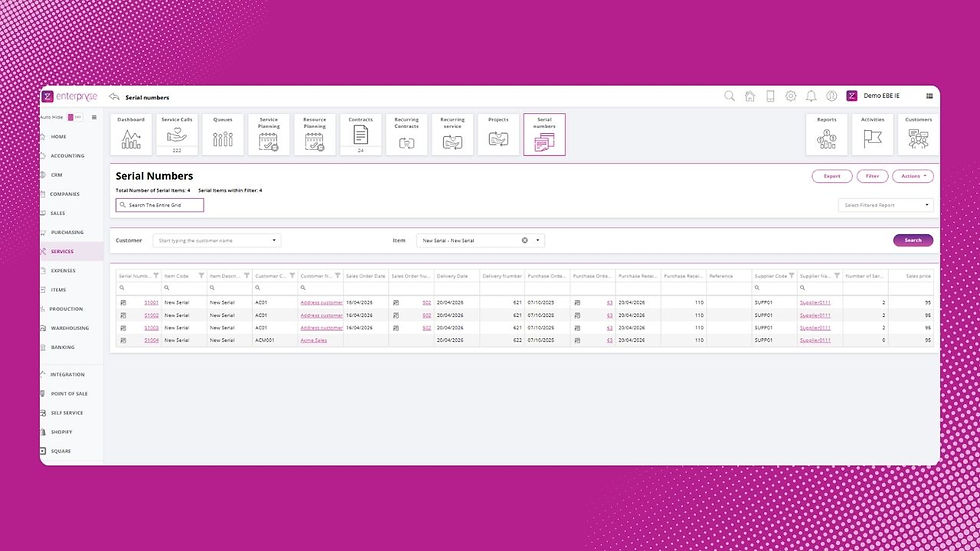The height and width of the screenshot is (551, 980).
Task: Click the Supplier Name column search box
Action: (x=819, y=288)
